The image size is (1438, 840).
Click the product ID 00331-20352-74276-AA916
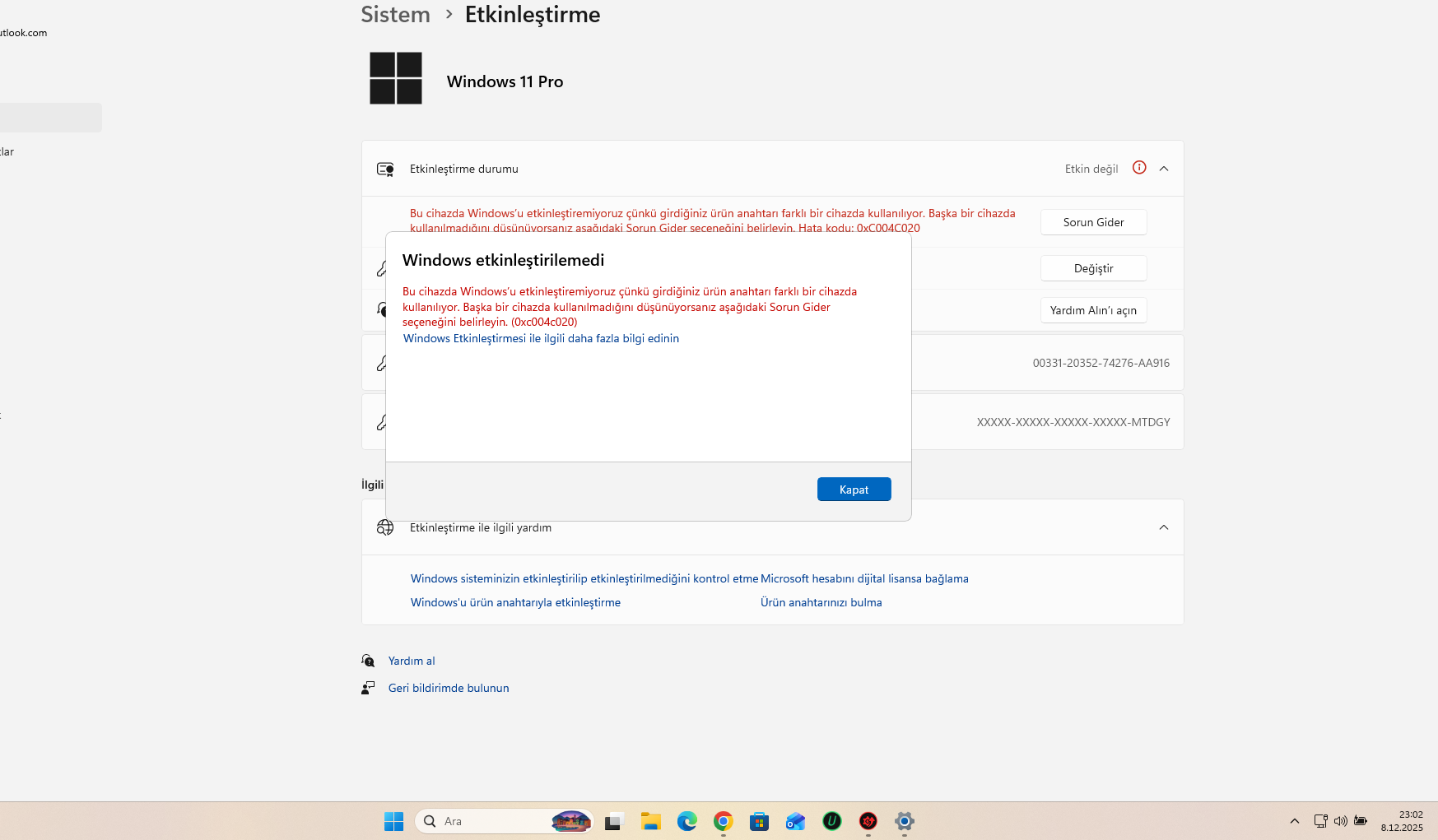click(1101, 363)
